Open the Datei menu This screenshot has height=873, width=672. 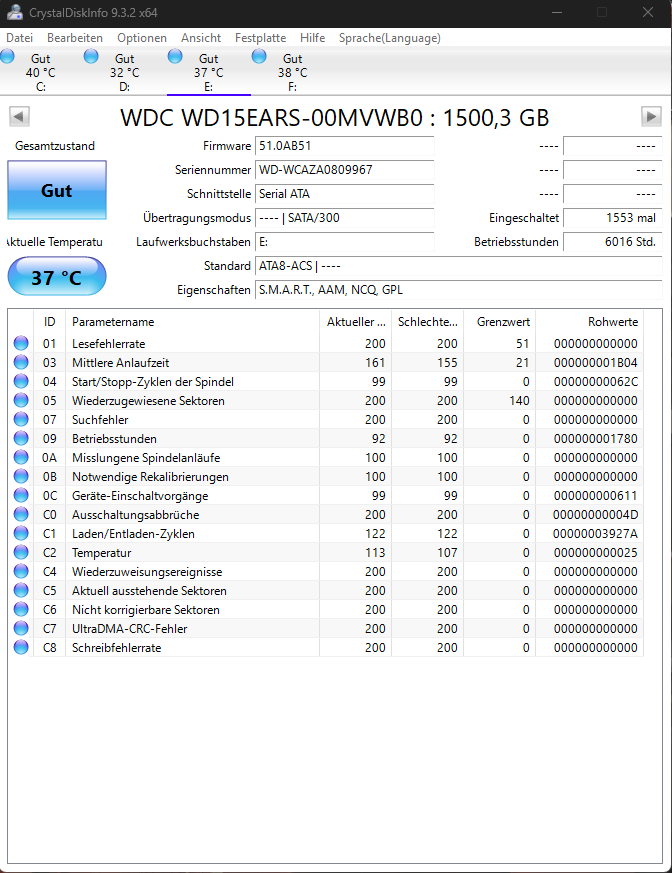click(19, 38)
